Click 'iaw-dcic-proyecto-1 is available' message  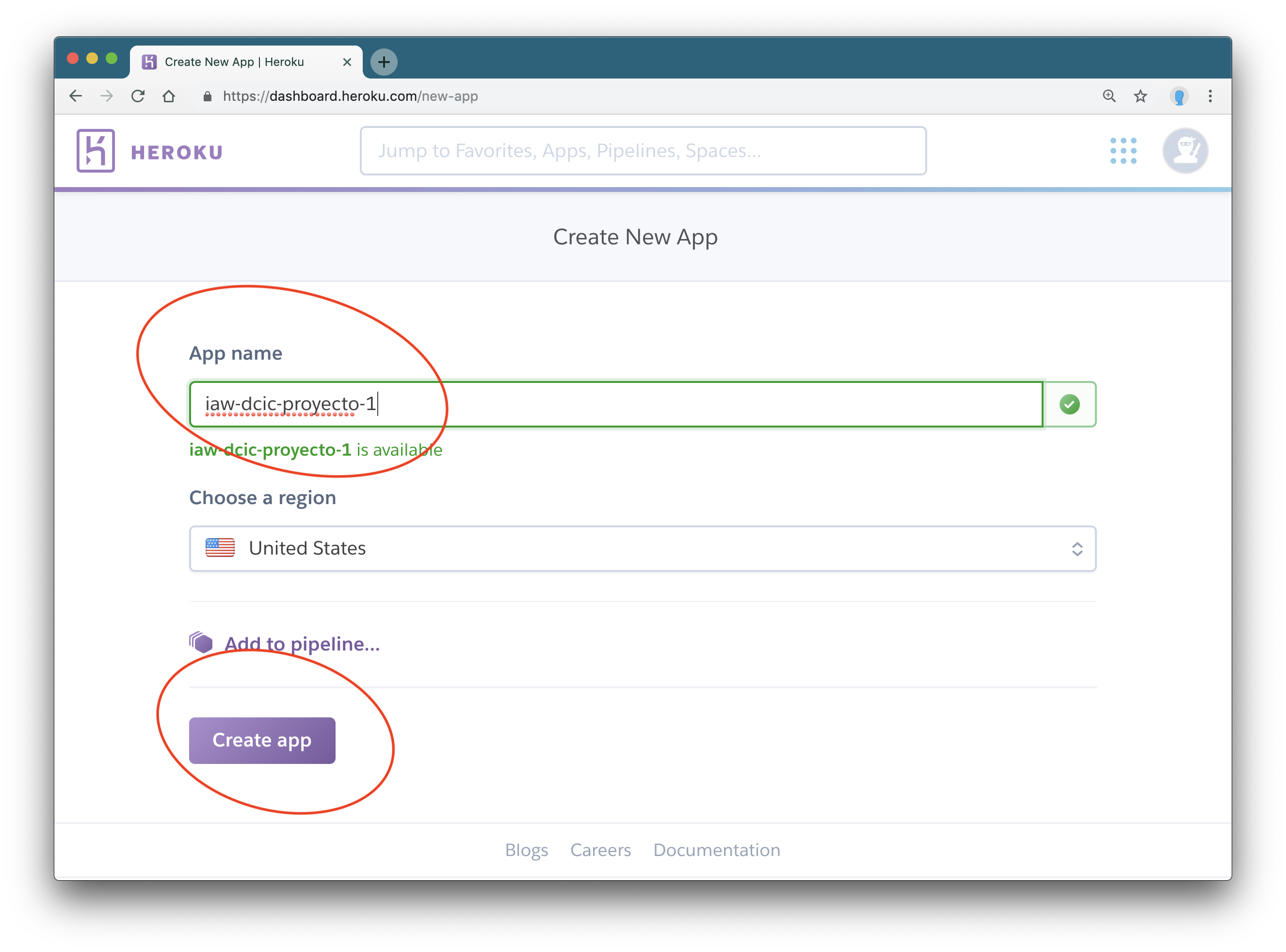[x=316, y=449]
